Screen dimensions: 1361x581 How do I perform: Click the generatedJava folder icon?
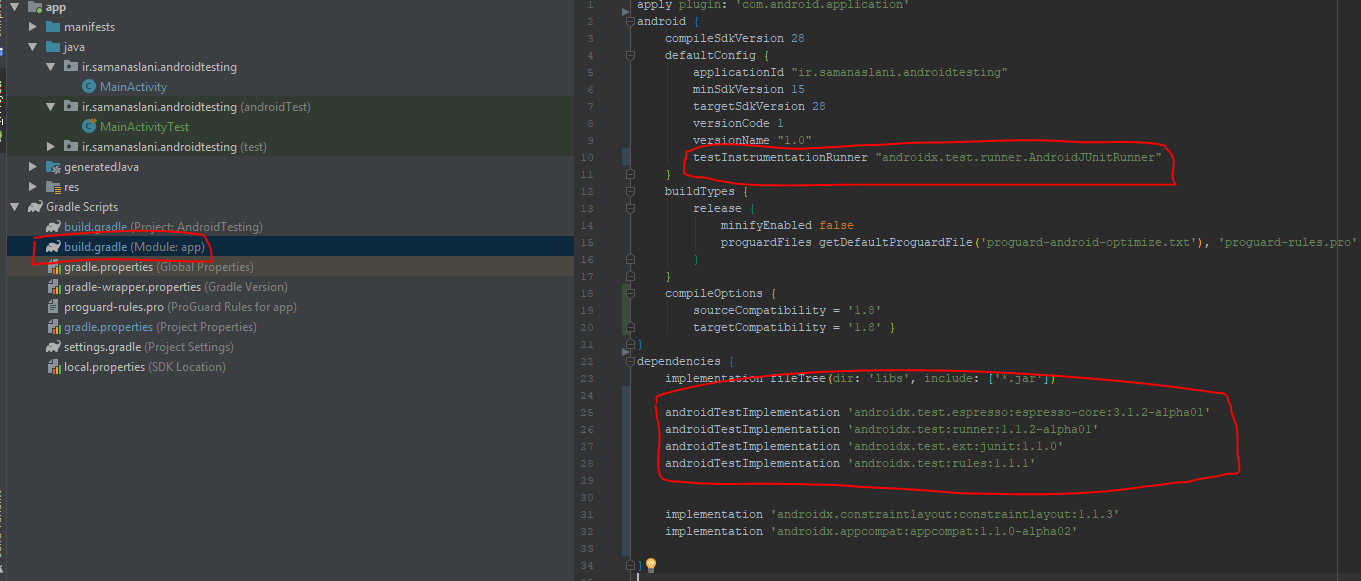54,167
